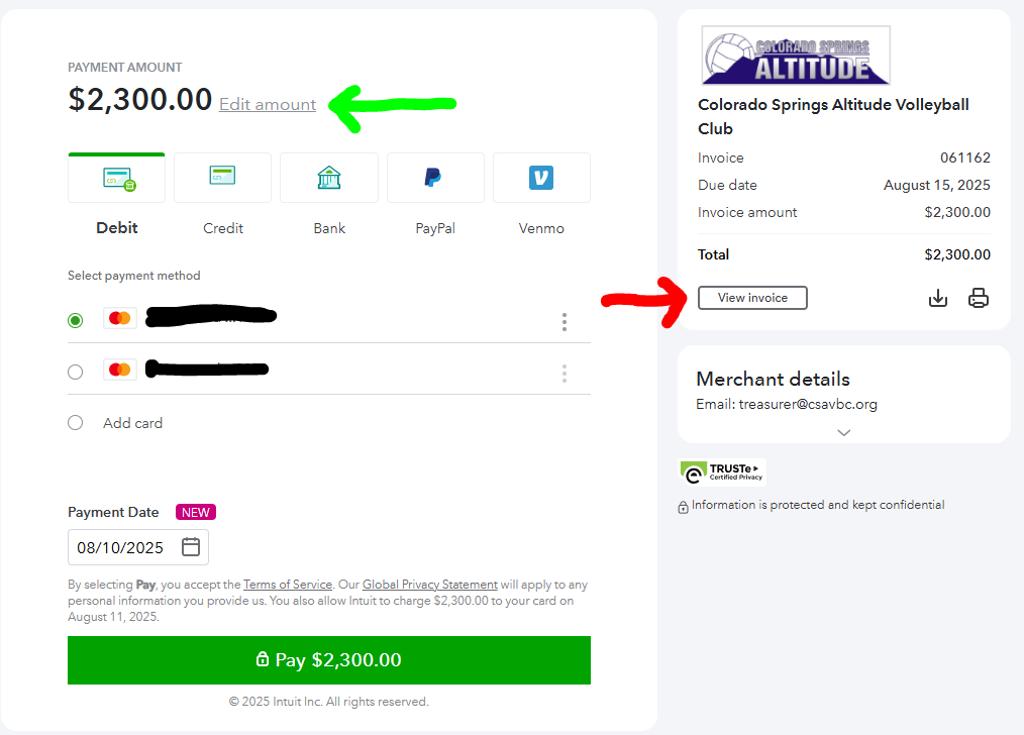Select the second saved Mastercard radio button
The width and height of the screenshot is (1024, 735).
75,372
